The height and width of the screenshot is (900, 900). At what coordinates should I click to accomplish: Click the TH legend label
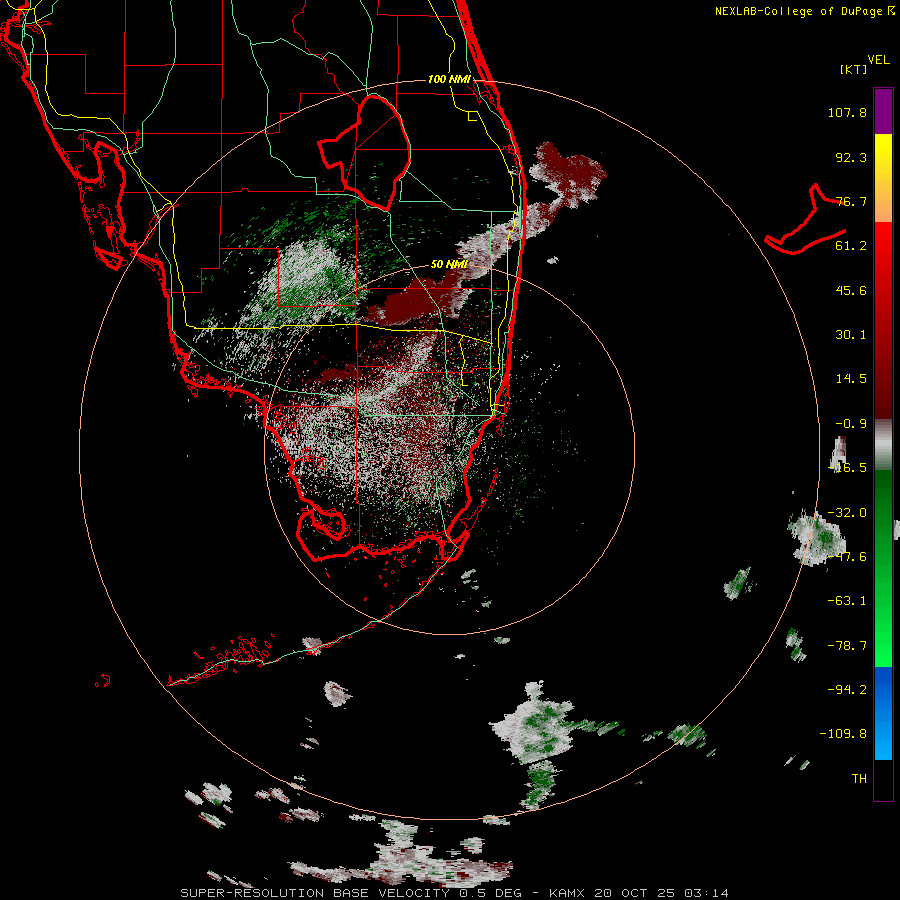[x=859, y=779]
